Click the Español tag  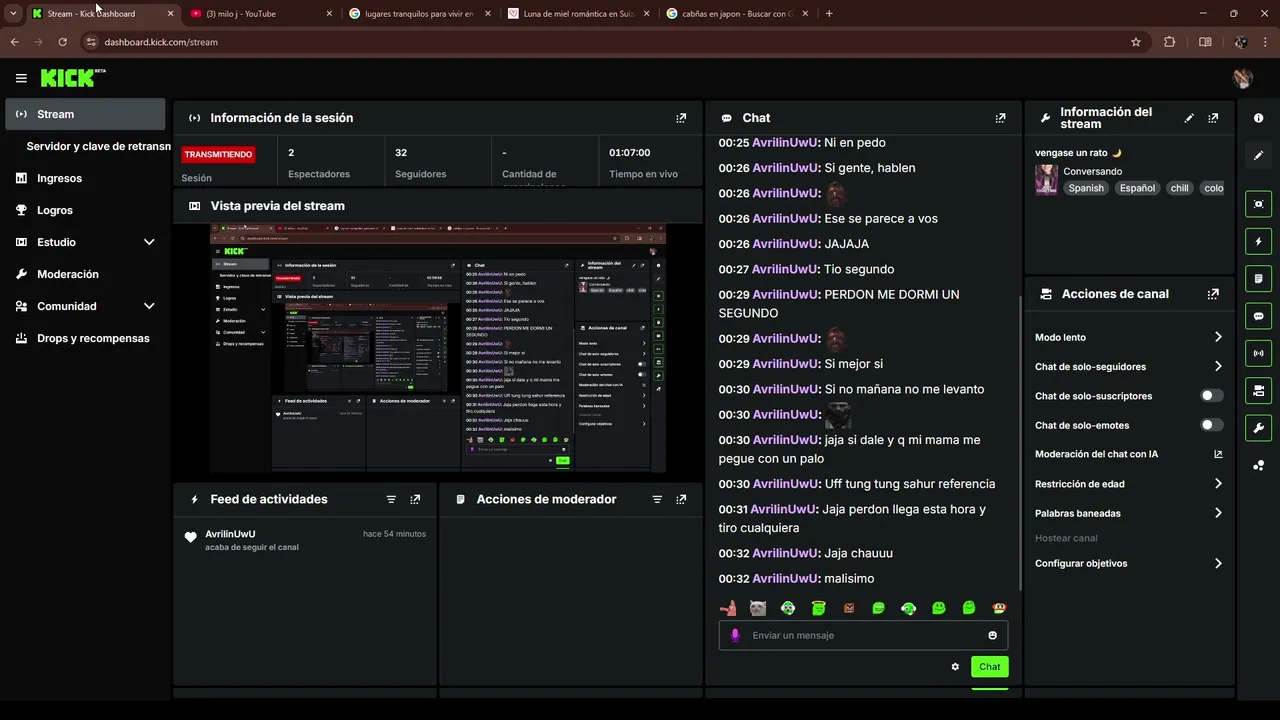pyautogui.click(x=1137, y=188)
